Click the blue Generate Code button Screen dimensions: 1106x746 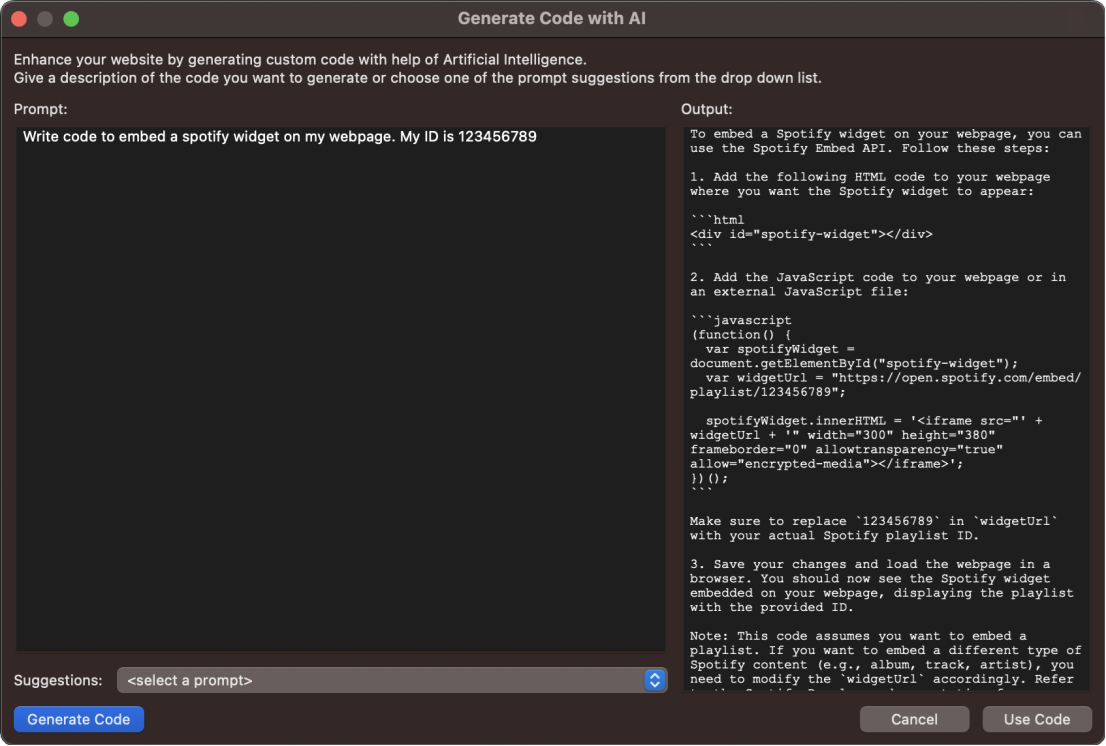tap(79, 719)
